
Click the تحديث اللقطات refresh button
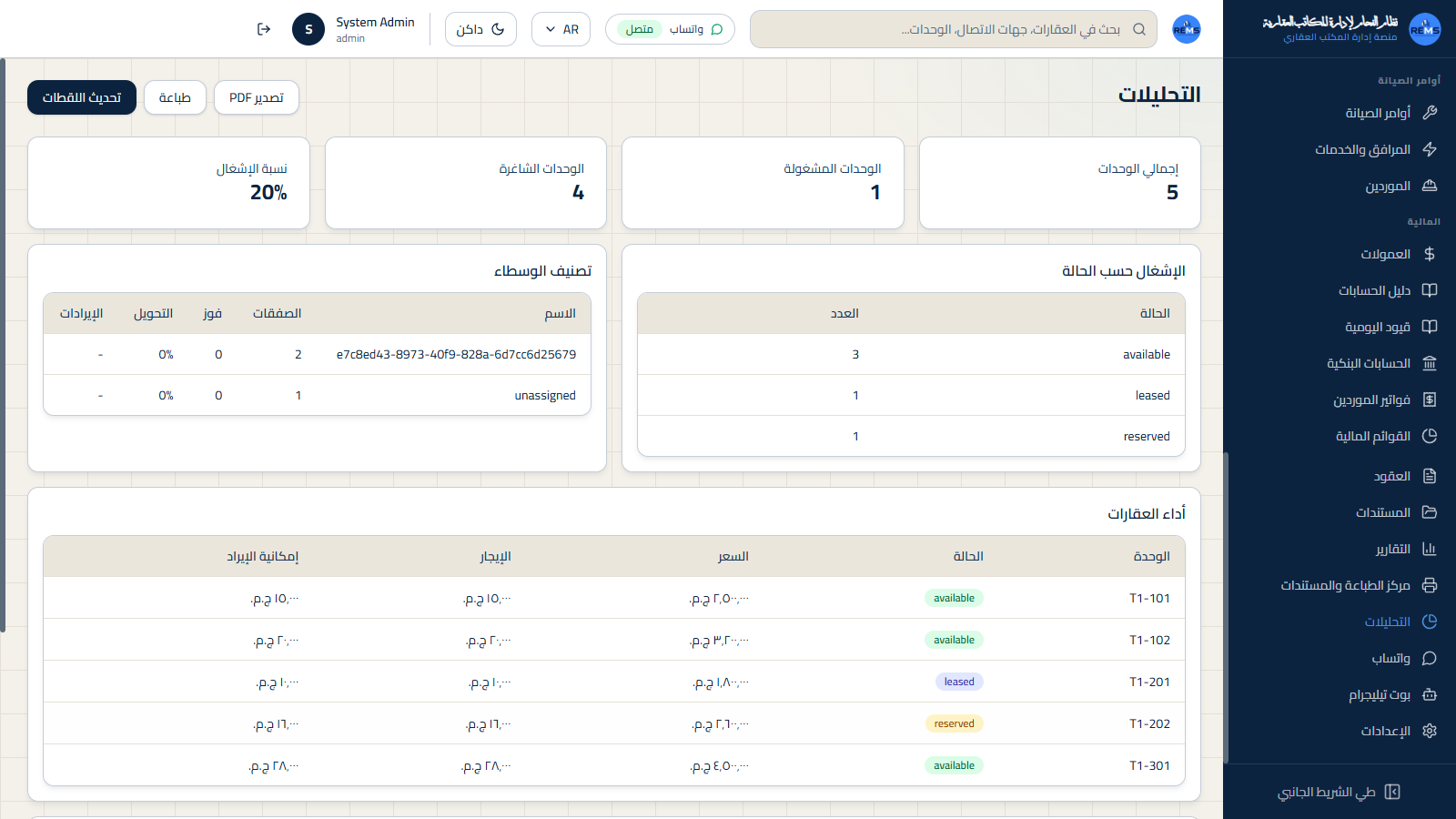(x=82, y=97)
